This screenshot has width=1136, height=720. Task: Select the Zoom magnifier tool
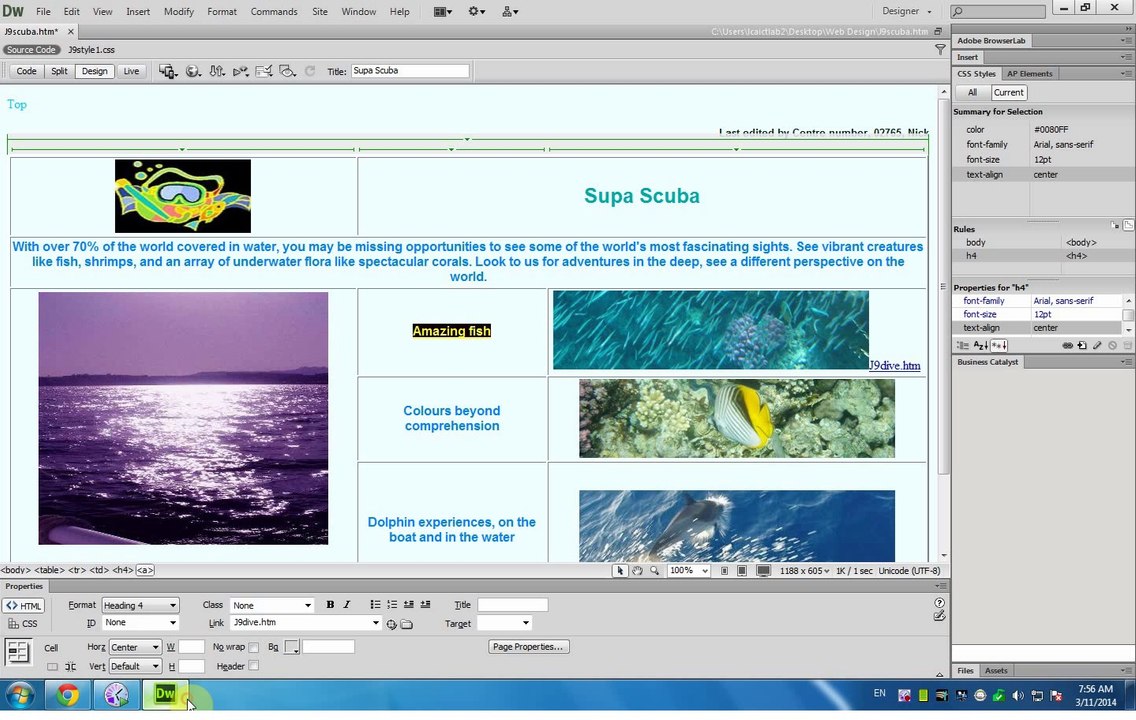point(654,571)
